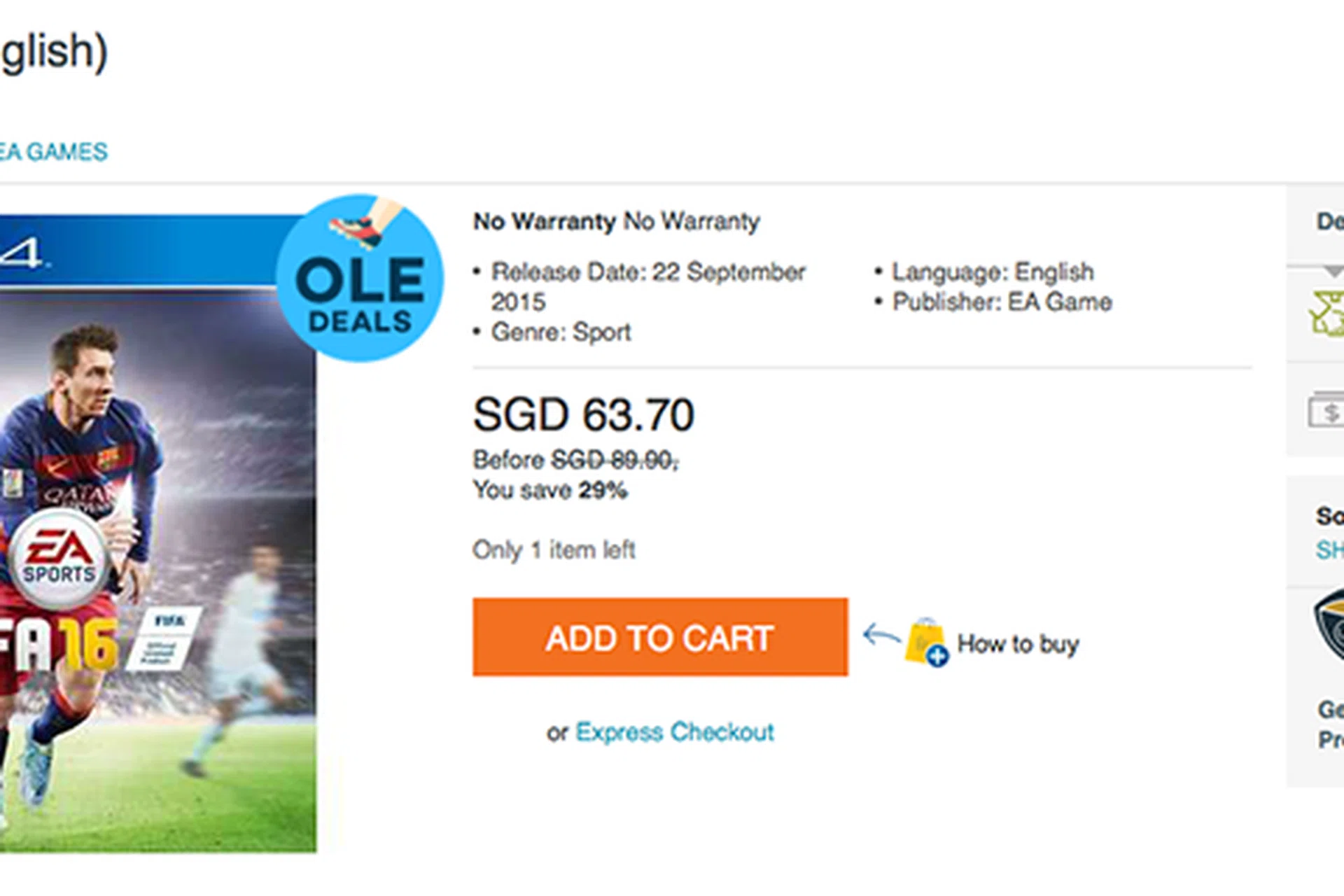Click the orange ADD TO CART button

click(x=659, y=637)
